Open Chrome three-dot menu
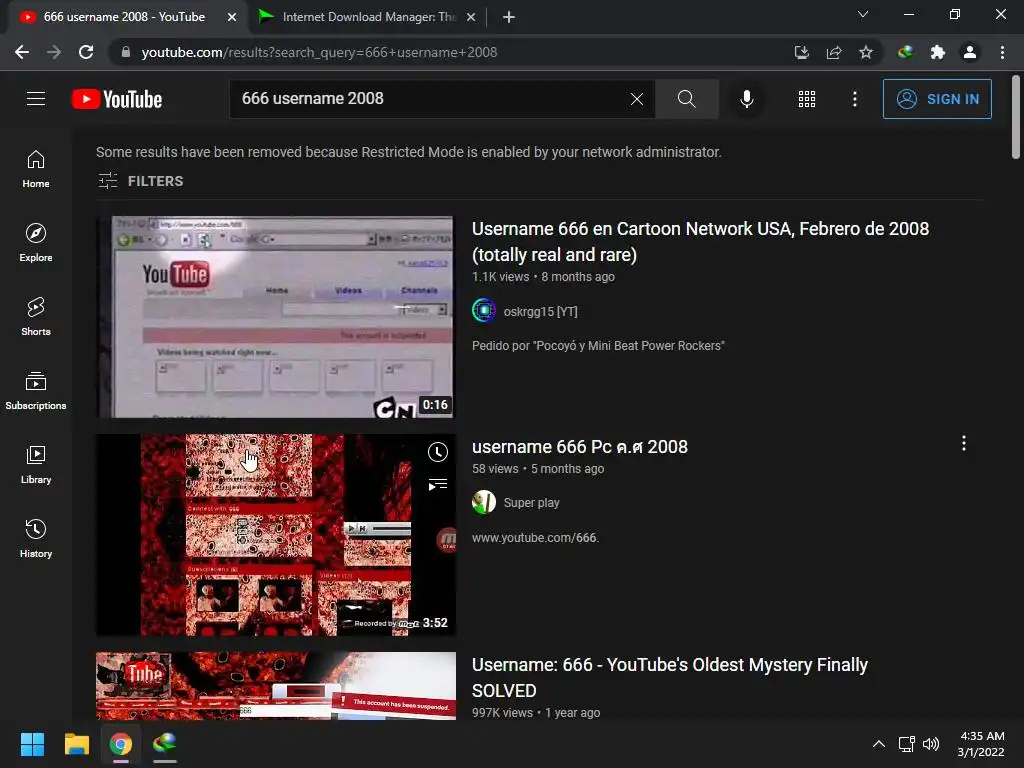 pyautogui.click(x=1002, y=52)
